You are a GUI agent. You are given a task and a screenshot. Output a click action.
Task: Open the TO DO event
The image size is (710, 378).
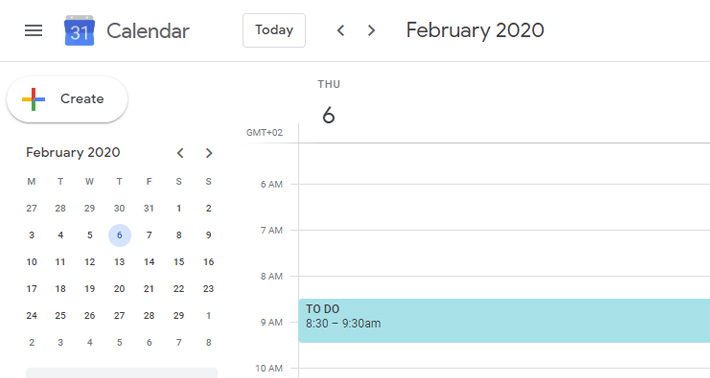(x=504, y=321)
